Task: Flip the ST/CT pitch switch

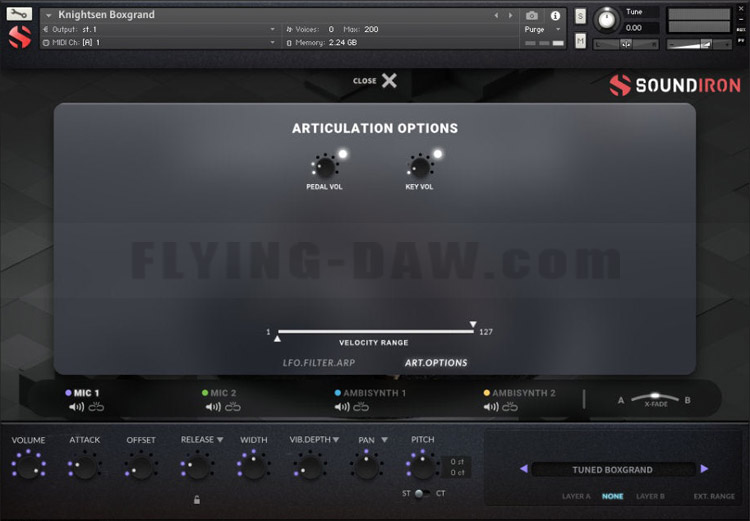Action: [422, 493]
